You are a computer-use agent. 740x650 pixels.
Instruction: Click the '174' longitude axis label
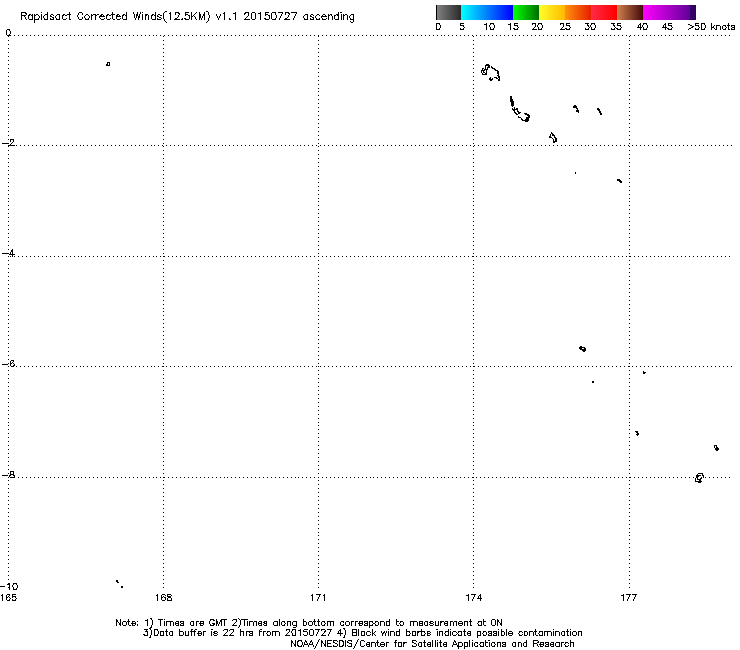point(473,598)
